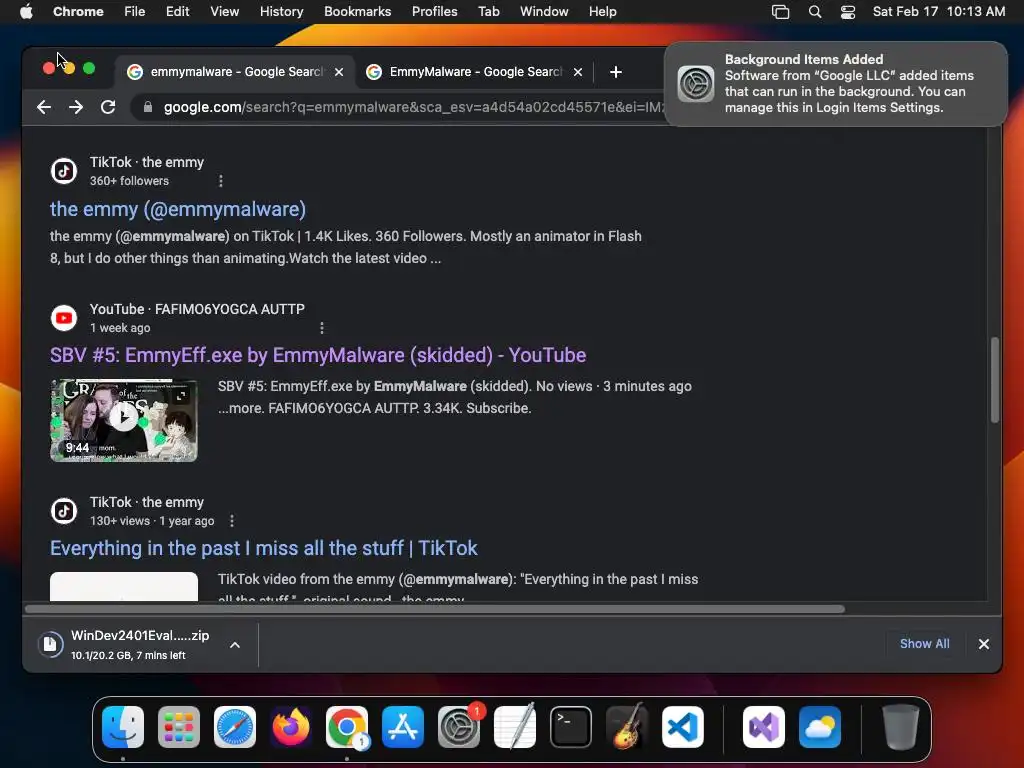Switch to the emmymalware Google Search tab
This screenshot has height=768, width=1024.
point(236,72)
